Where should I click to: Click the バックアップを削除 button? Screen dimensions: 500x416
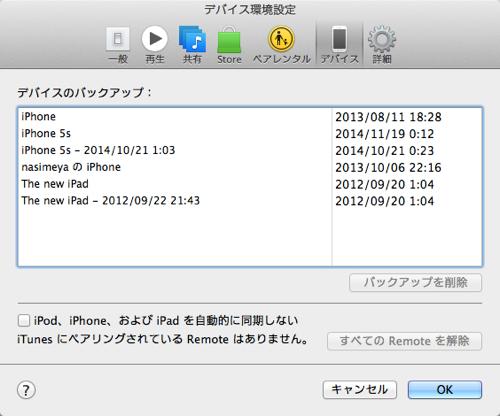coord(415,283)
